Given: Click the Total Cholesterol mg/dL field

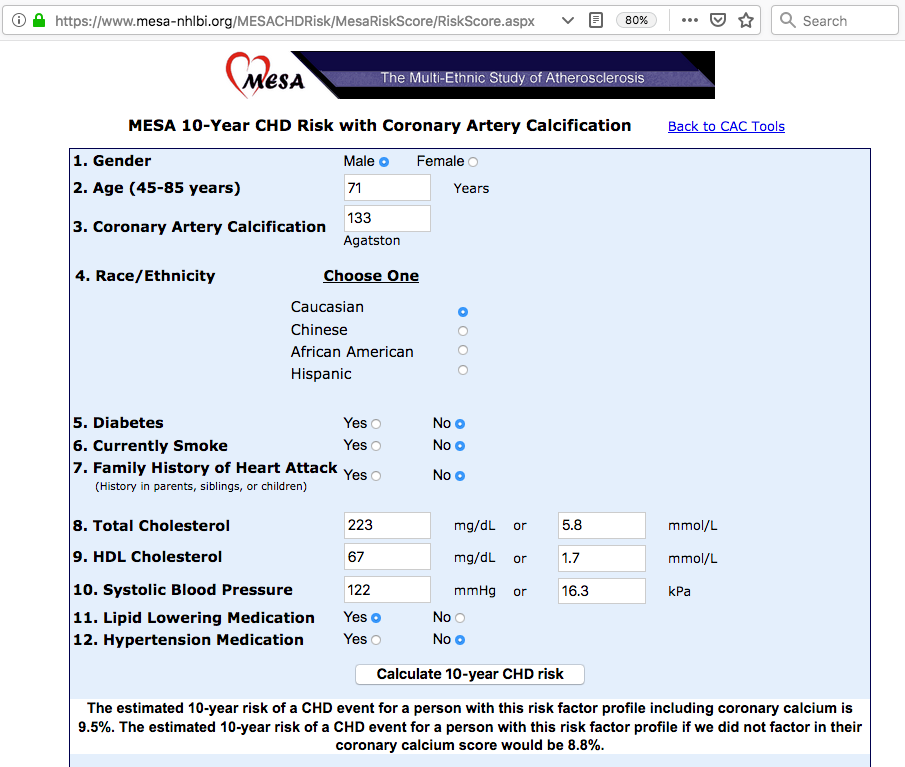Looking at the screenshot, I should click(387, 526).
